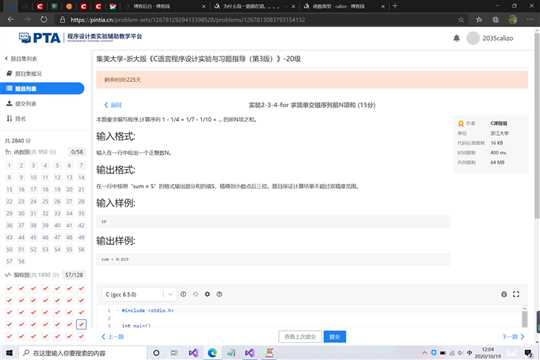This screenshot has width=540, height=360.
Task: Open the 2035calizo user account menu
Action: pos(490,38)
